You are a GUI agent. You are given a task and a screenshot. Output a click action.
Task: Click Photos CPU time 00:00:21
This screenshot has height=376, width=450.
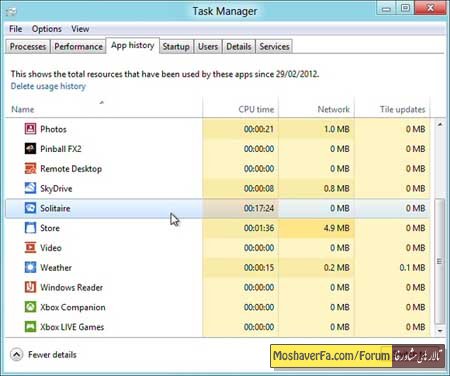tap(259, 129)
